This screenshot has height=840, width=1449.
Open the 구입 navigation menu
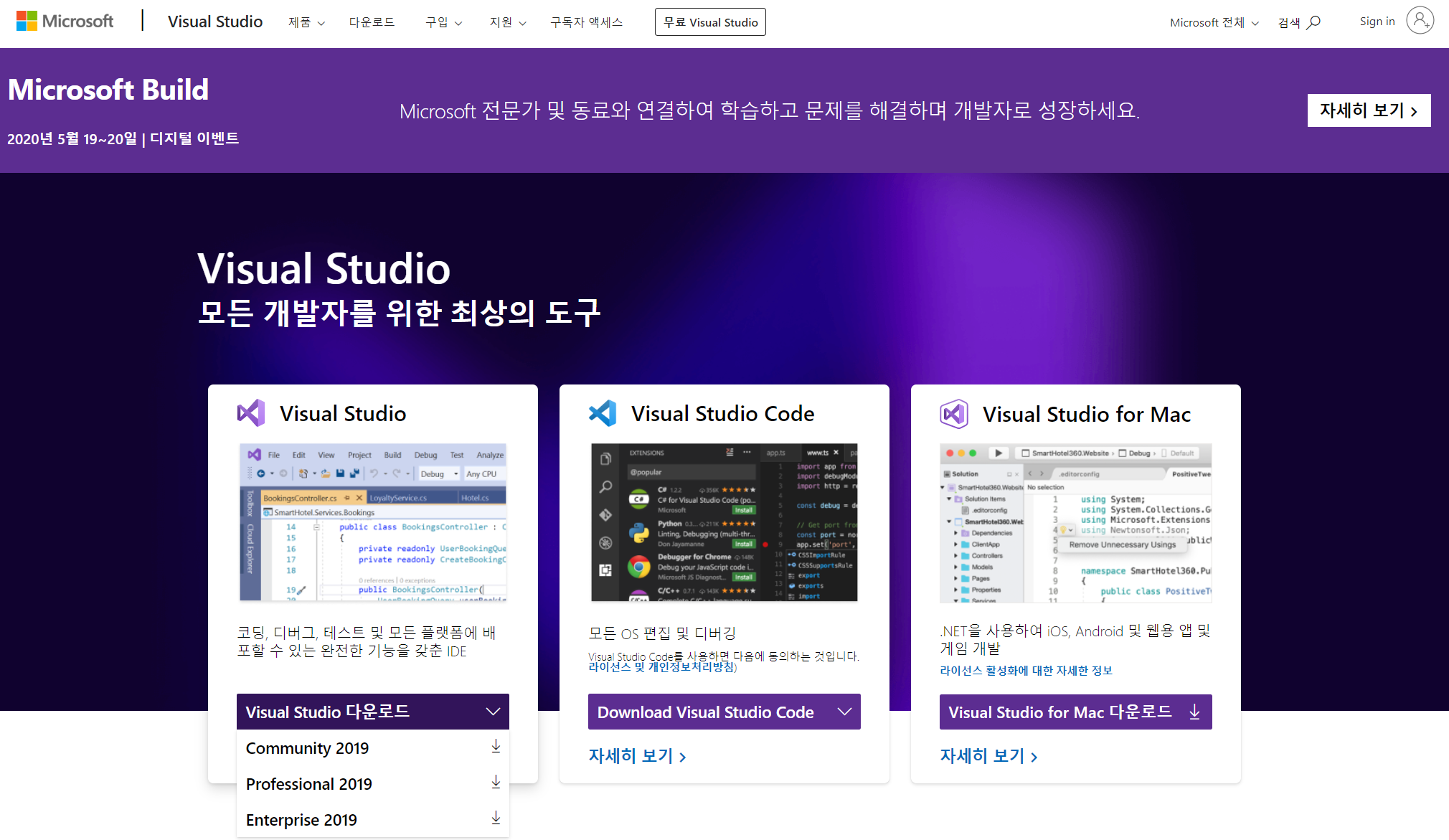click(x=443, y=23)
